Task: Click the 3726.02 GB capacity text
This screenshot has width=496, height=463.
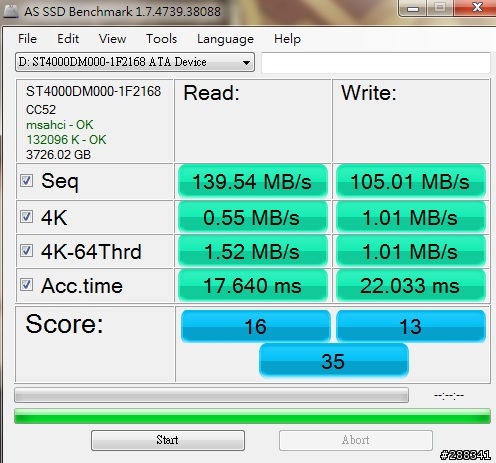Action: coord(58,155)
